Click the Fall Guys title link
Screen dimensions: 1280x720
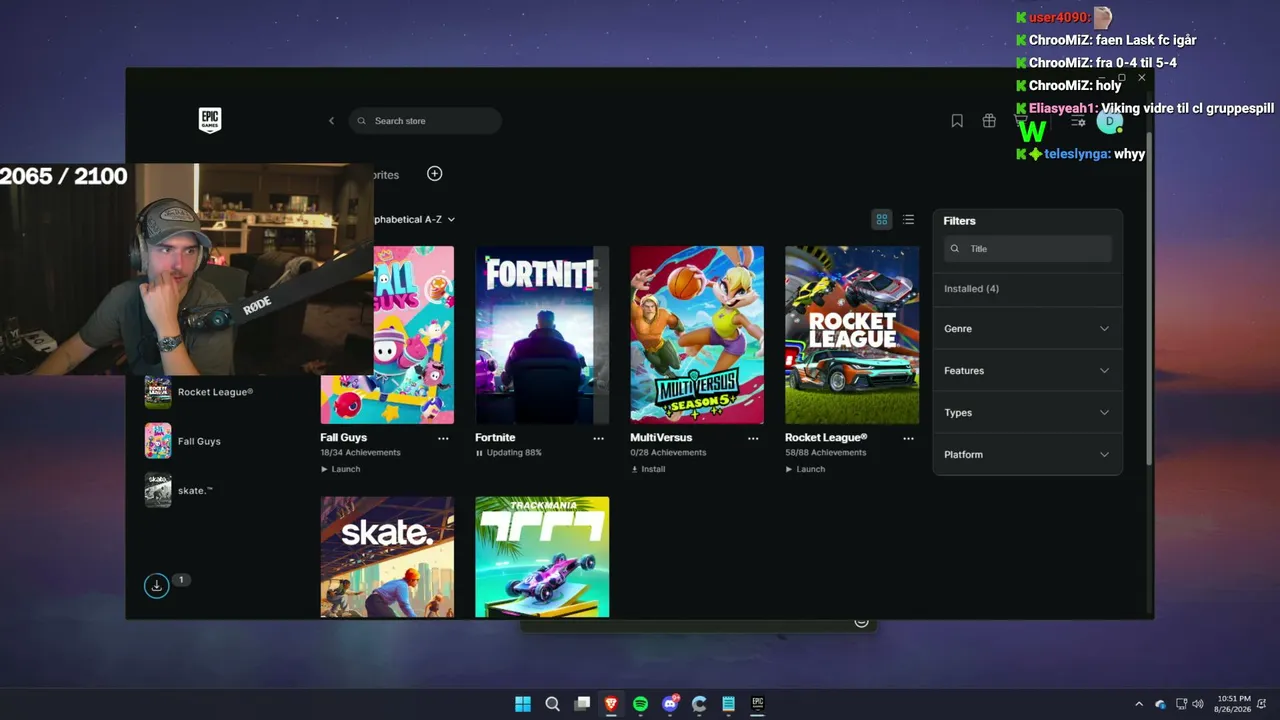point(343,438)
